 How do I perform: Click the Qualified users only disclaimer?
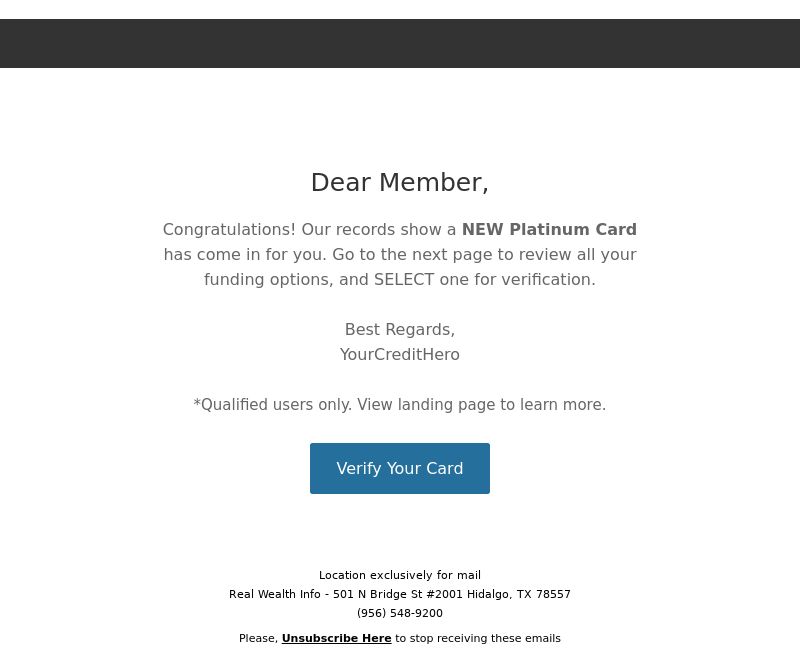tap(273, 404)
